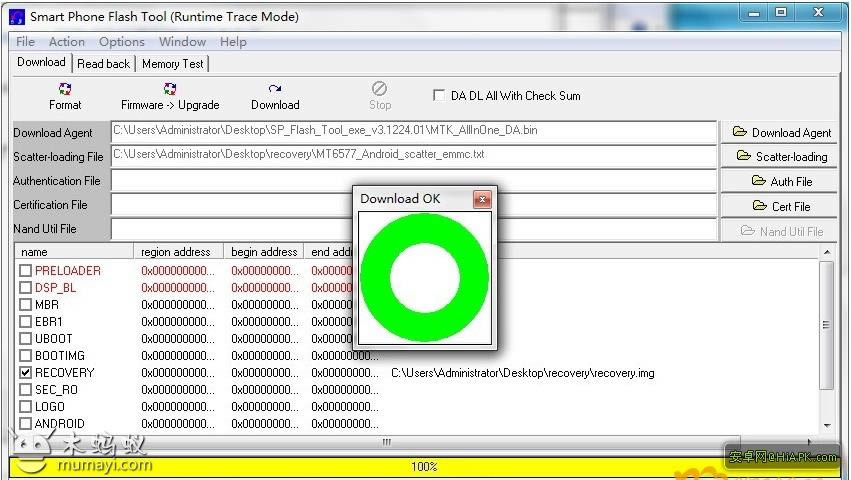851x480 pixels.
Task: Browse for a Scatter-loading file
Action: point(781,156)
